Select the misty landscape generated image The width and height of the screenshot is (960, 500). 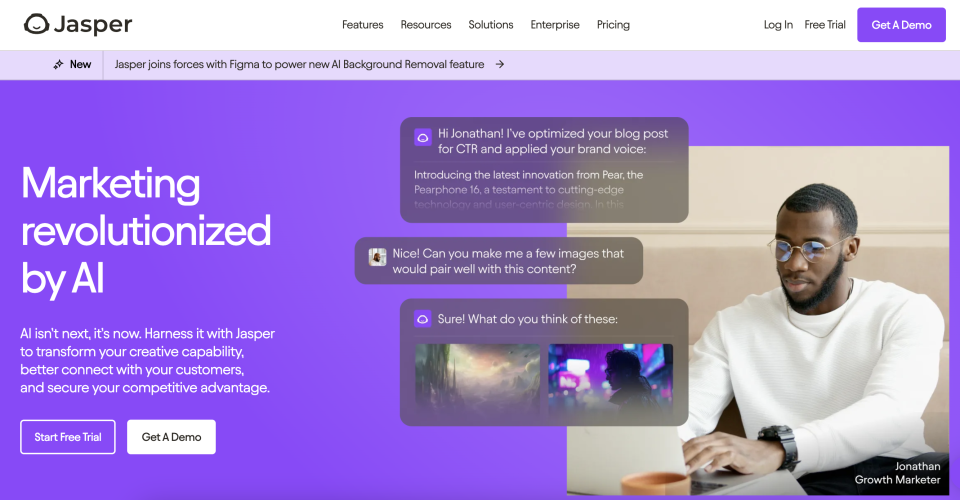(x=477, y=379)
